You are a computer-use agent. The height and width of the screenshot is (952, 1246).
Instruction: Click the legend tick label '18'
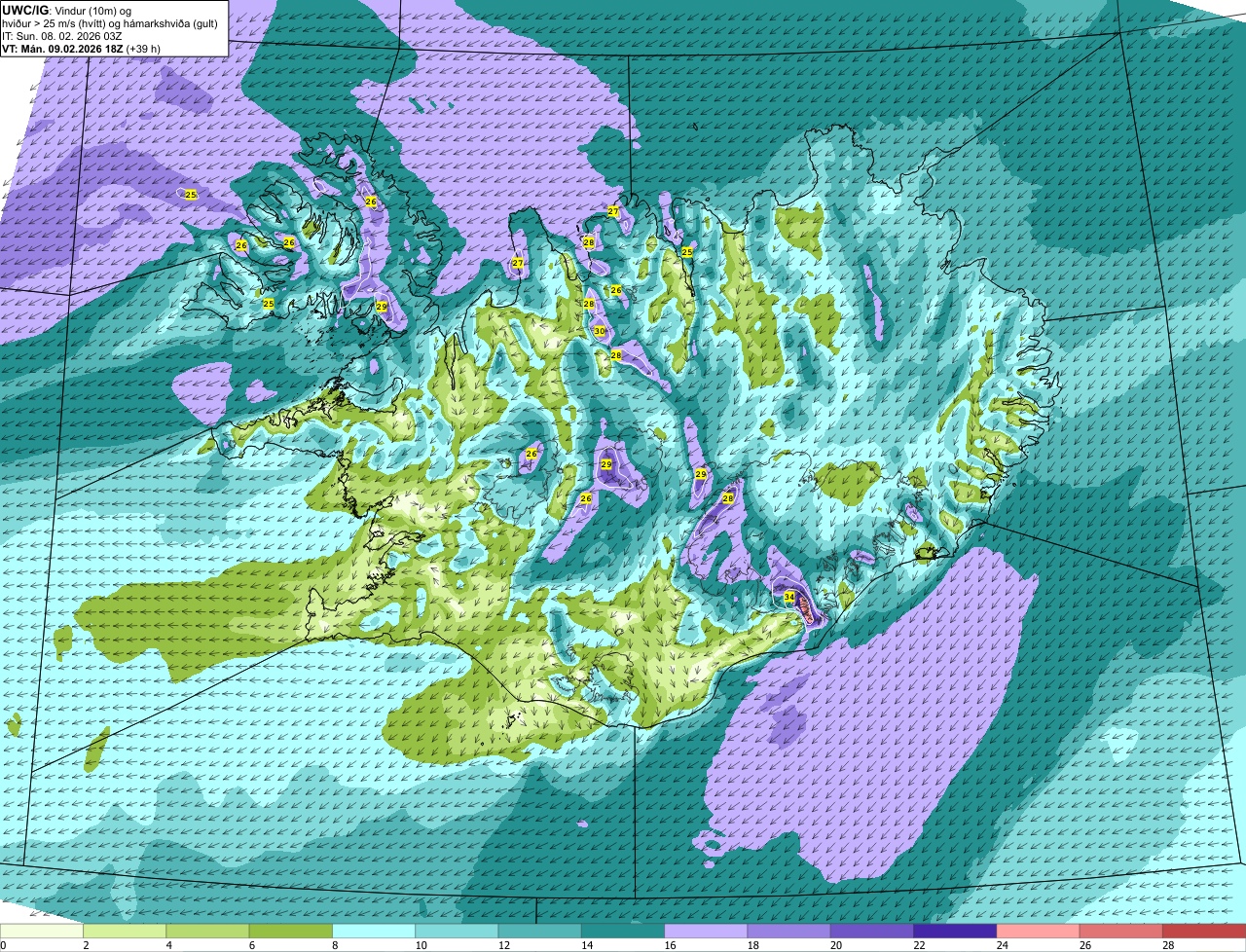point(753,945)
